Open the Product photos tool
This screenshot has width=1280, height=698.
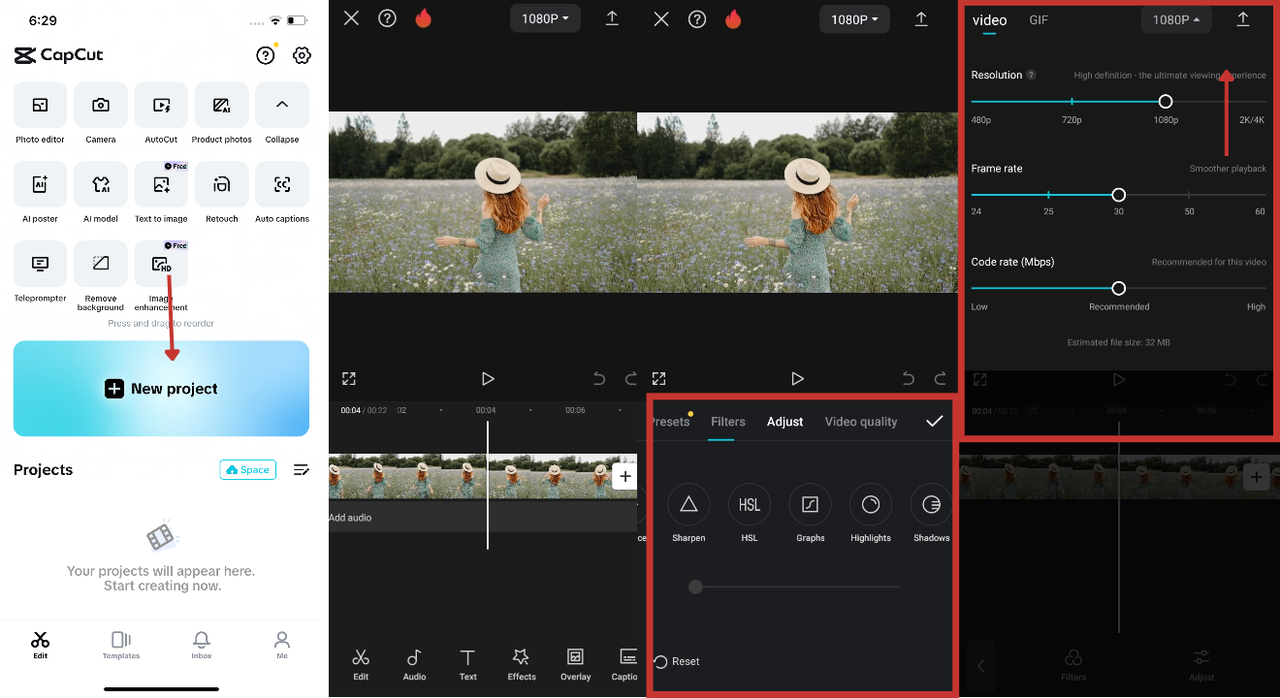222,113
